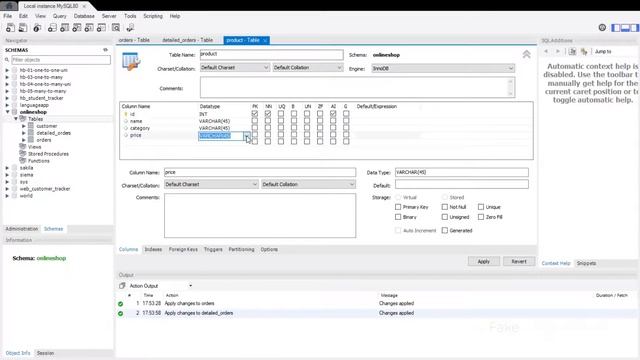
Task: Click the back arrow in SQL Additions
Action: (x=546, y=51)
